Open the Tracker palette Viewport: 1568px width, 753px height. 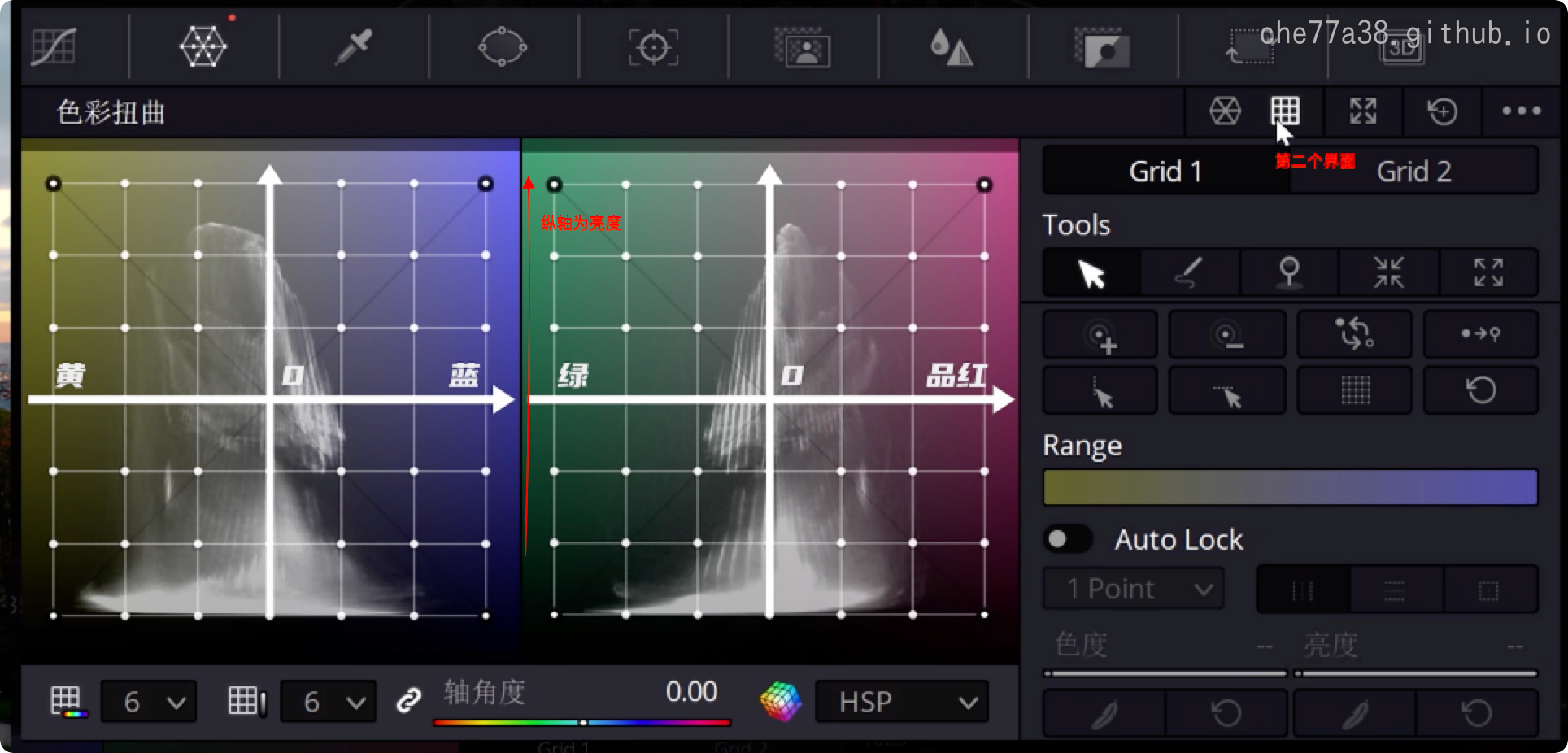coord(653,47)
